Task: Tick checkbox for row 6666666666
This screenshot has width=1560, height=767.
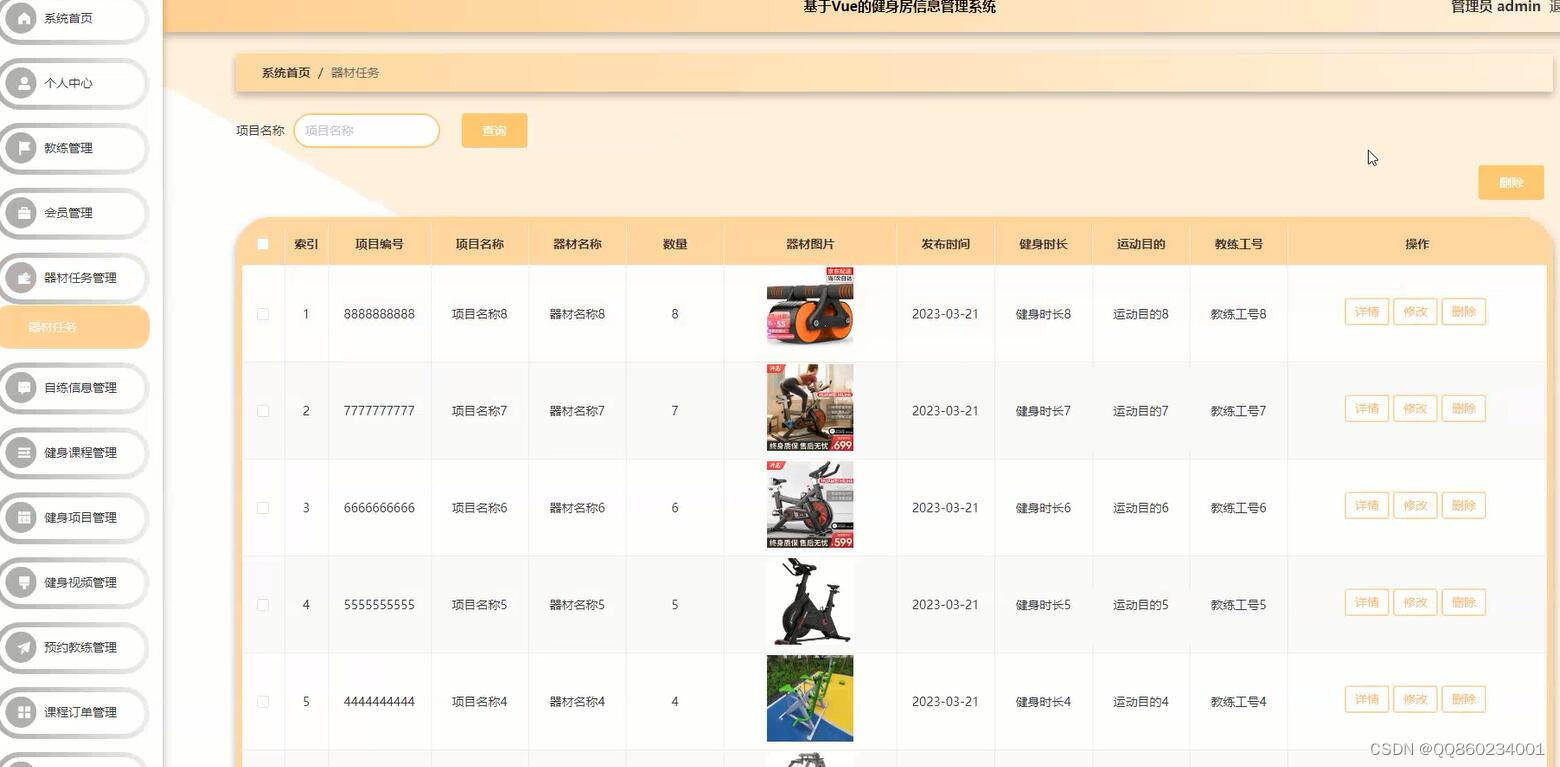Action: (x=263, y=508)
